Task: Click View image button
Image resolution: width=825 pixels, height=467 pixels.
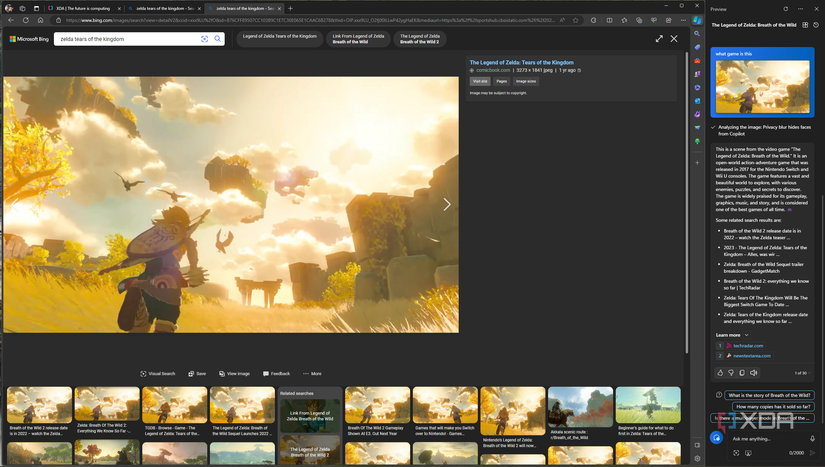Action: coord(234,374)
